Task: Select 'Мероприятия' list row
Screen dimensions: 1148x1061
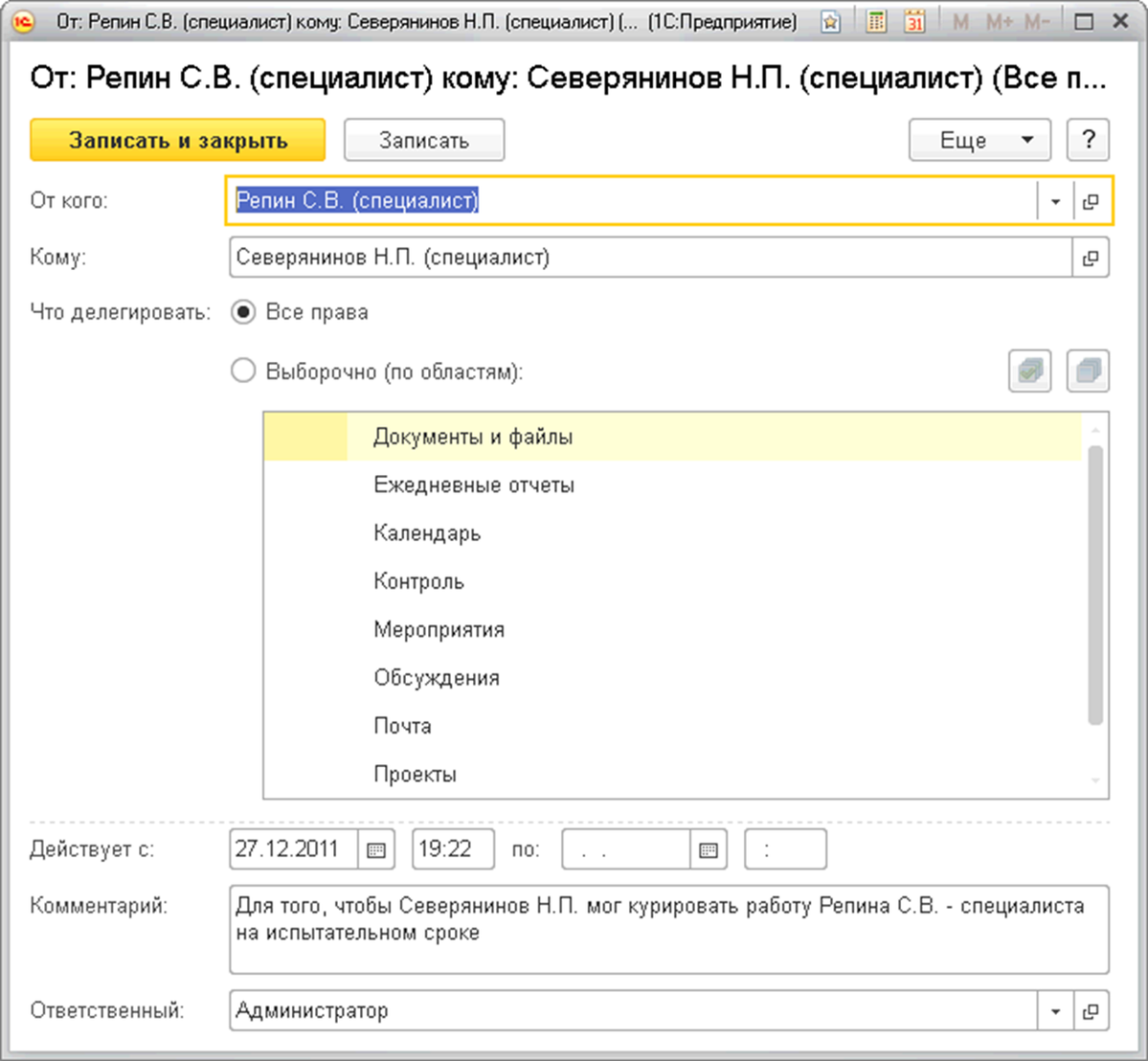Action: tap(672, 630)
